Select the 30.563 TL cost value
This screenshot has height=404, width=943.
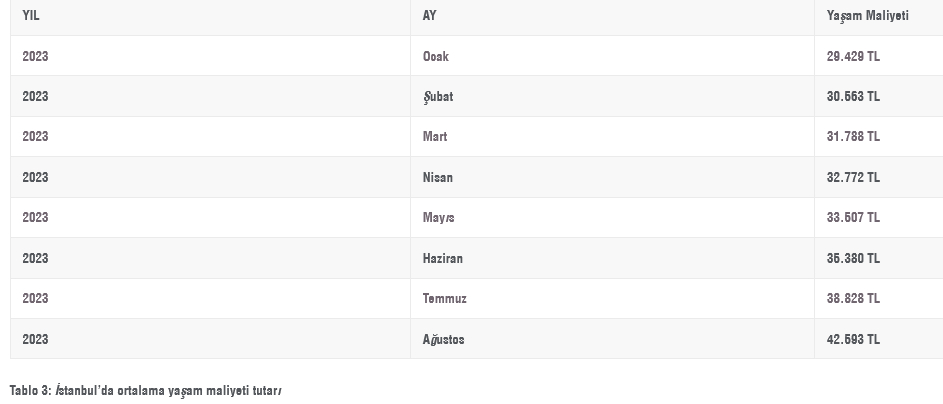pyautogui.click(x=853, y=97)
